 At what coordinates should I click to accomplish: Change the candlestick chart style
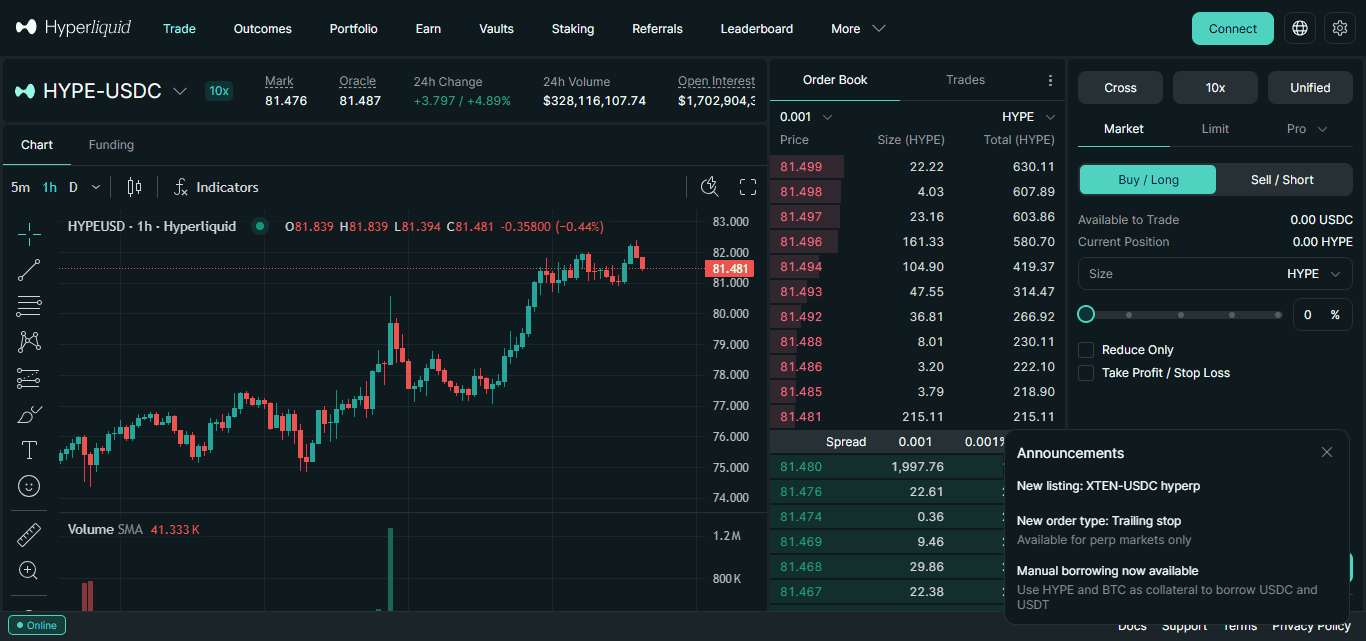point(135,187)
